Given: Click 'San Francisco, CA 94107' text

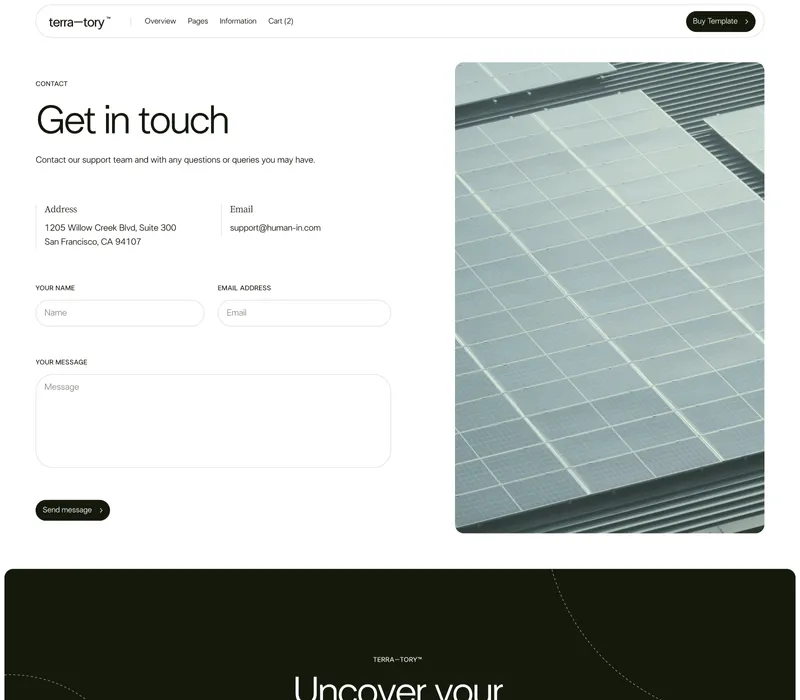Looking at the screenshot, I should 93,241.
